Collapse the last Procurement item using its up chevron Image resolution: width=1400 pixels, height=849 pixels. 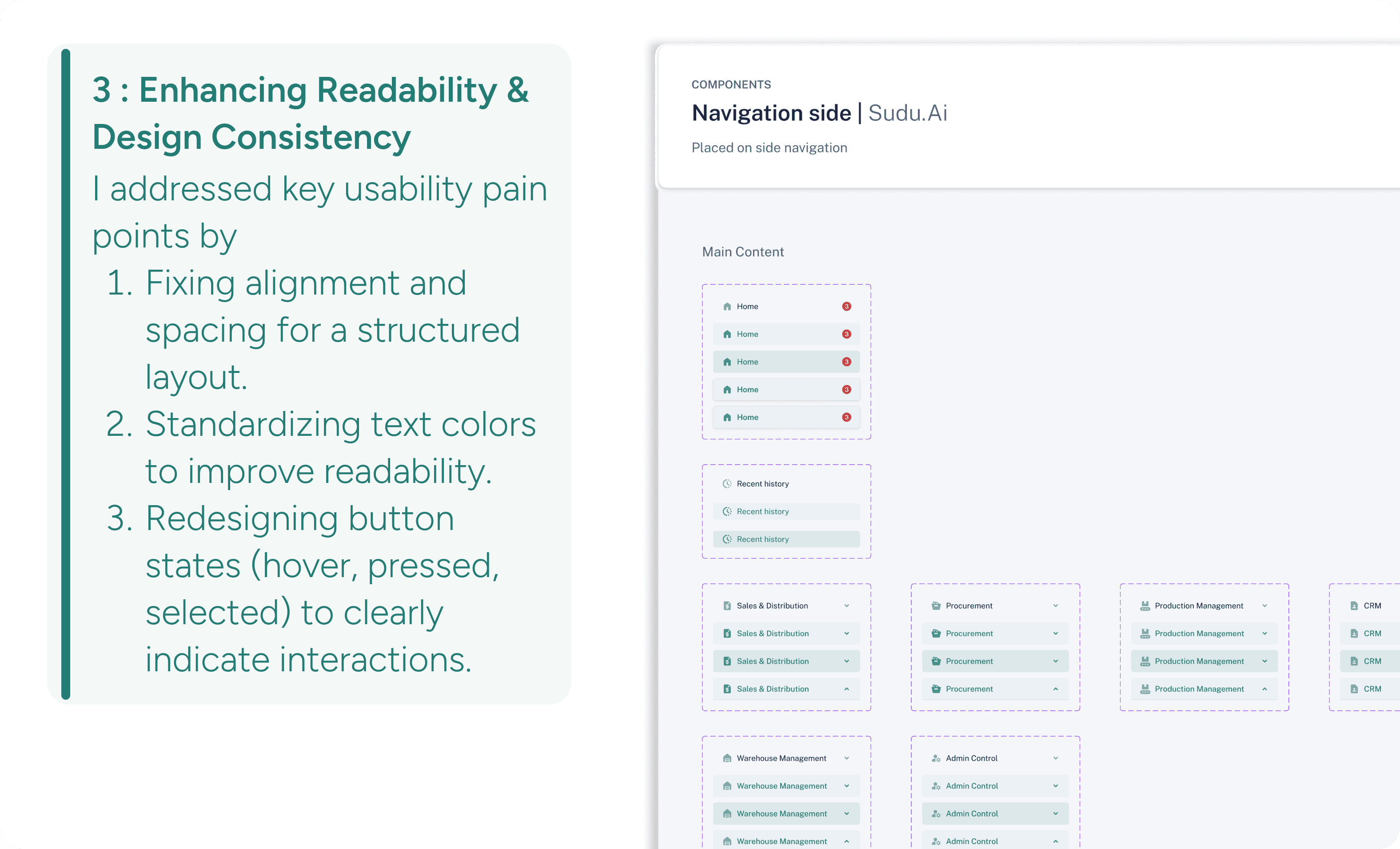pyautogui.click(x=1055, y=689)
